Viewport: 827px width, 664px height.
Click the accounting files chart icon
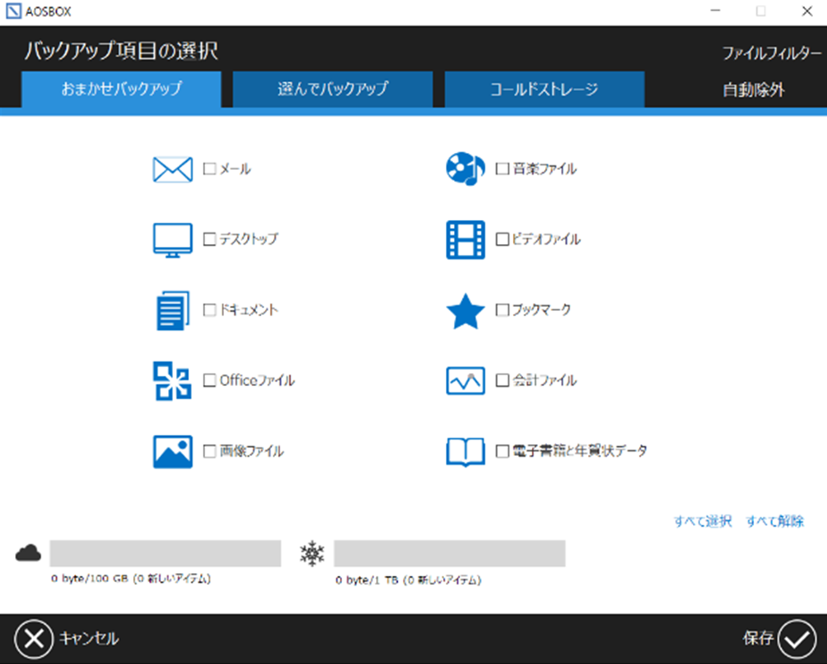coord(465,381)
